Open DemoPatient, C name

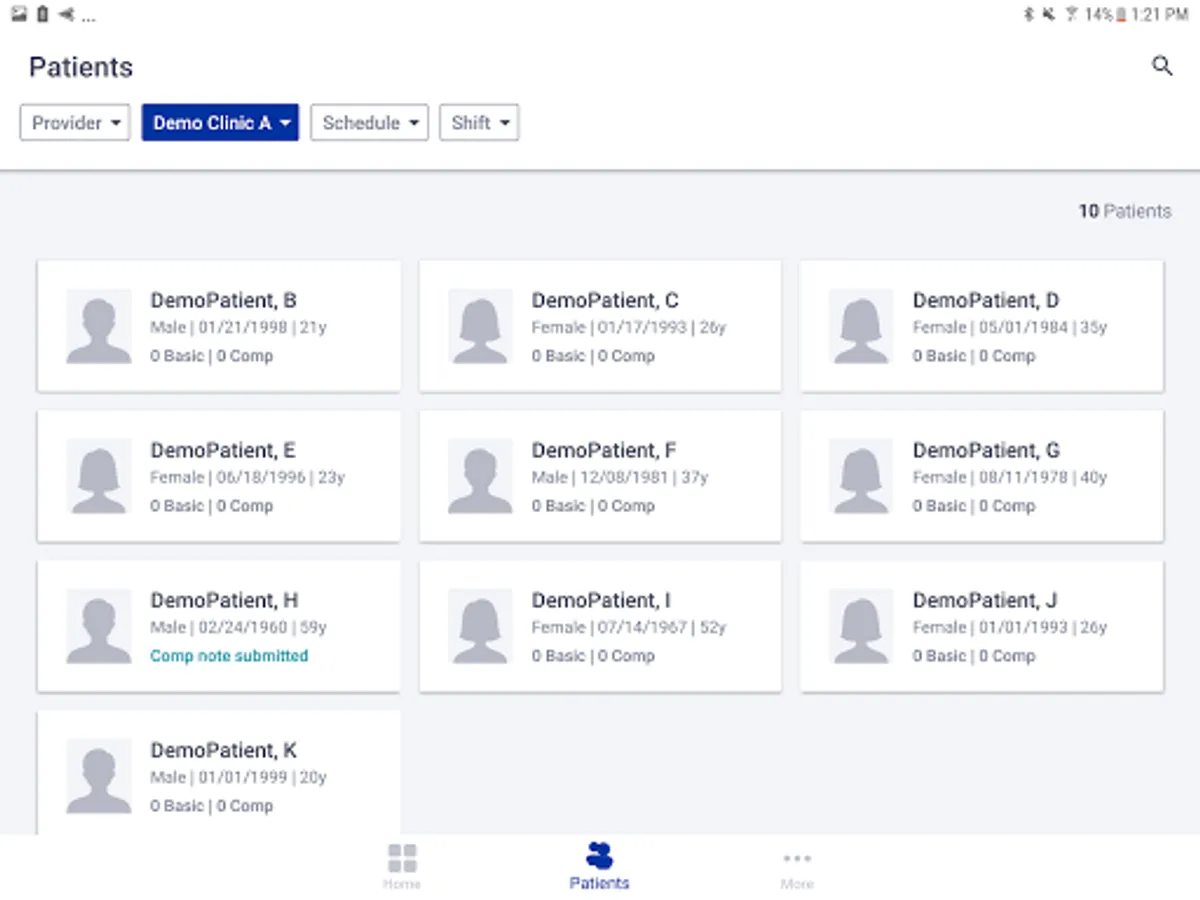(x=605, y=300)
